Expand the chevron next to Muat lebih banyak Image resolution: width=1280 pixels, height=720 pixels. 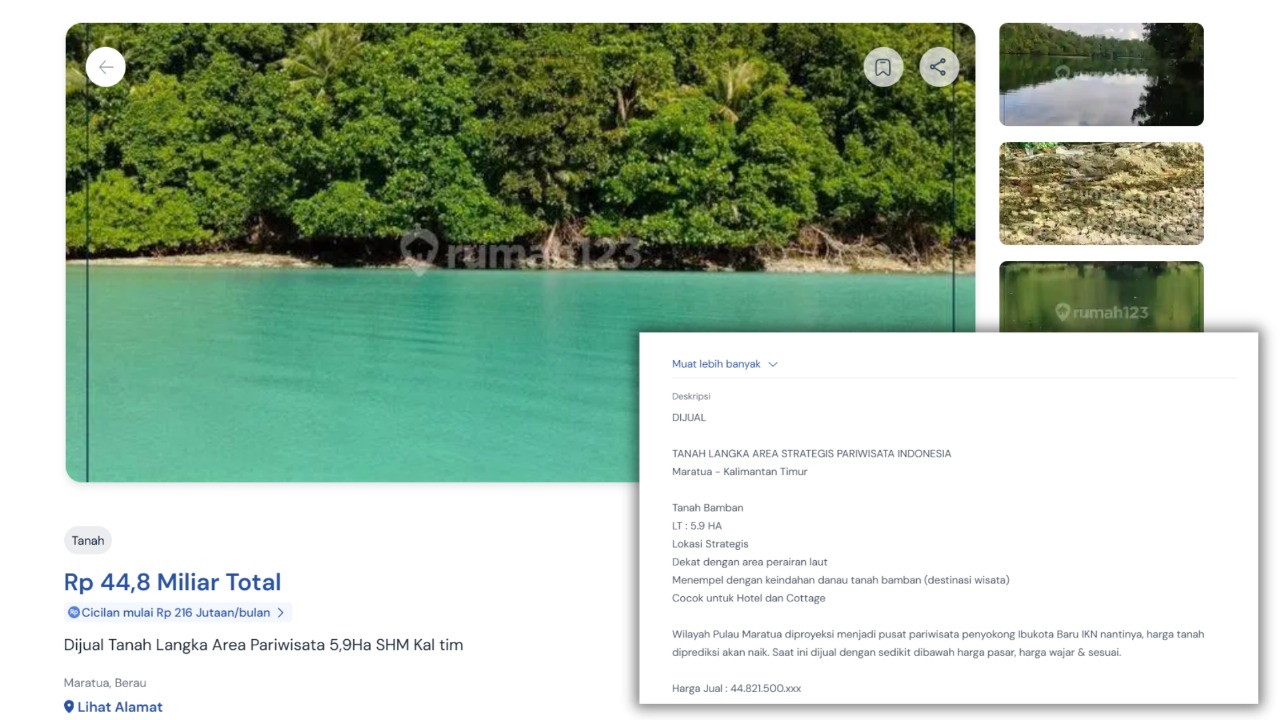773,365
